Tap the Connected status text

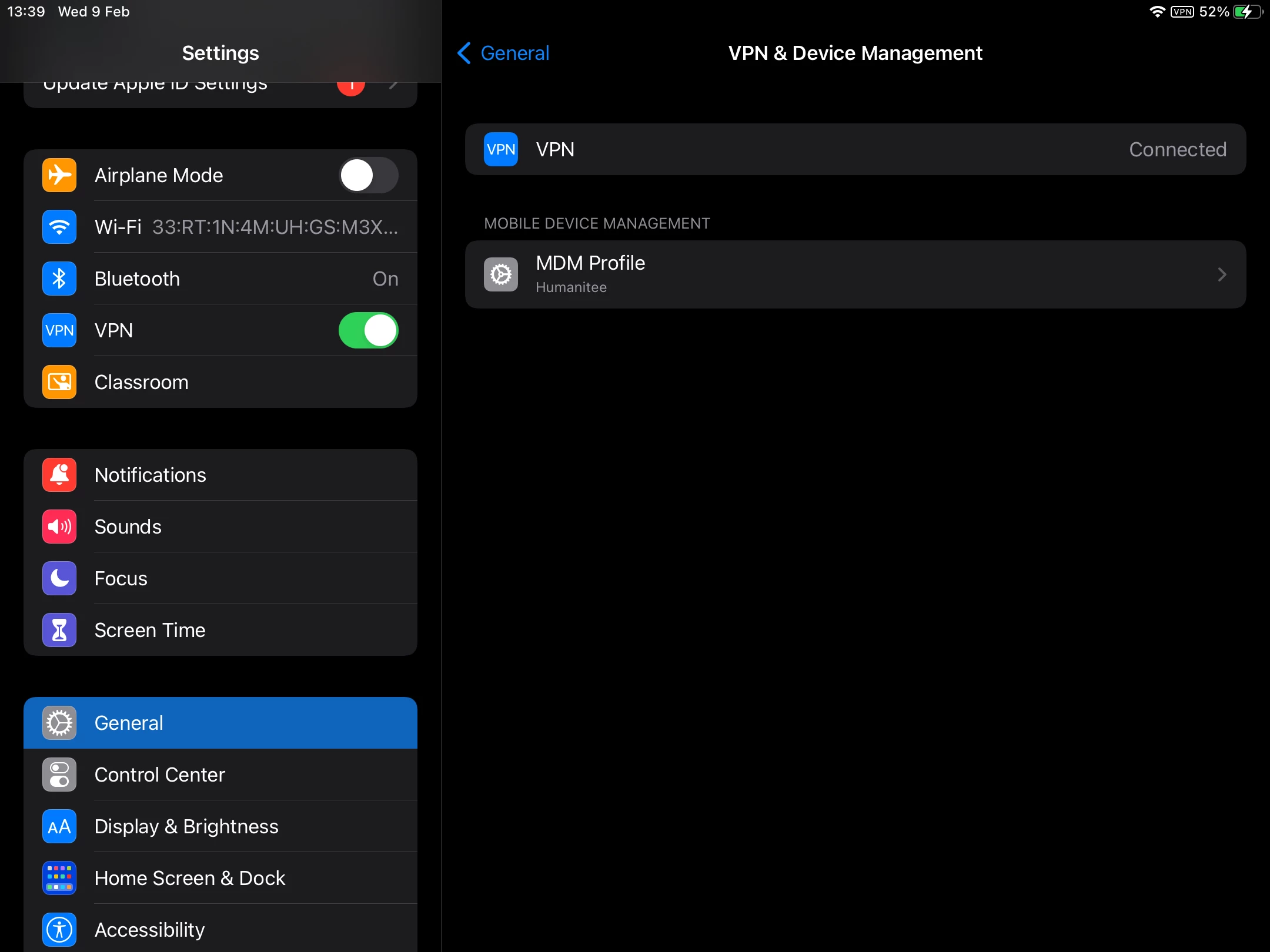1178,149
